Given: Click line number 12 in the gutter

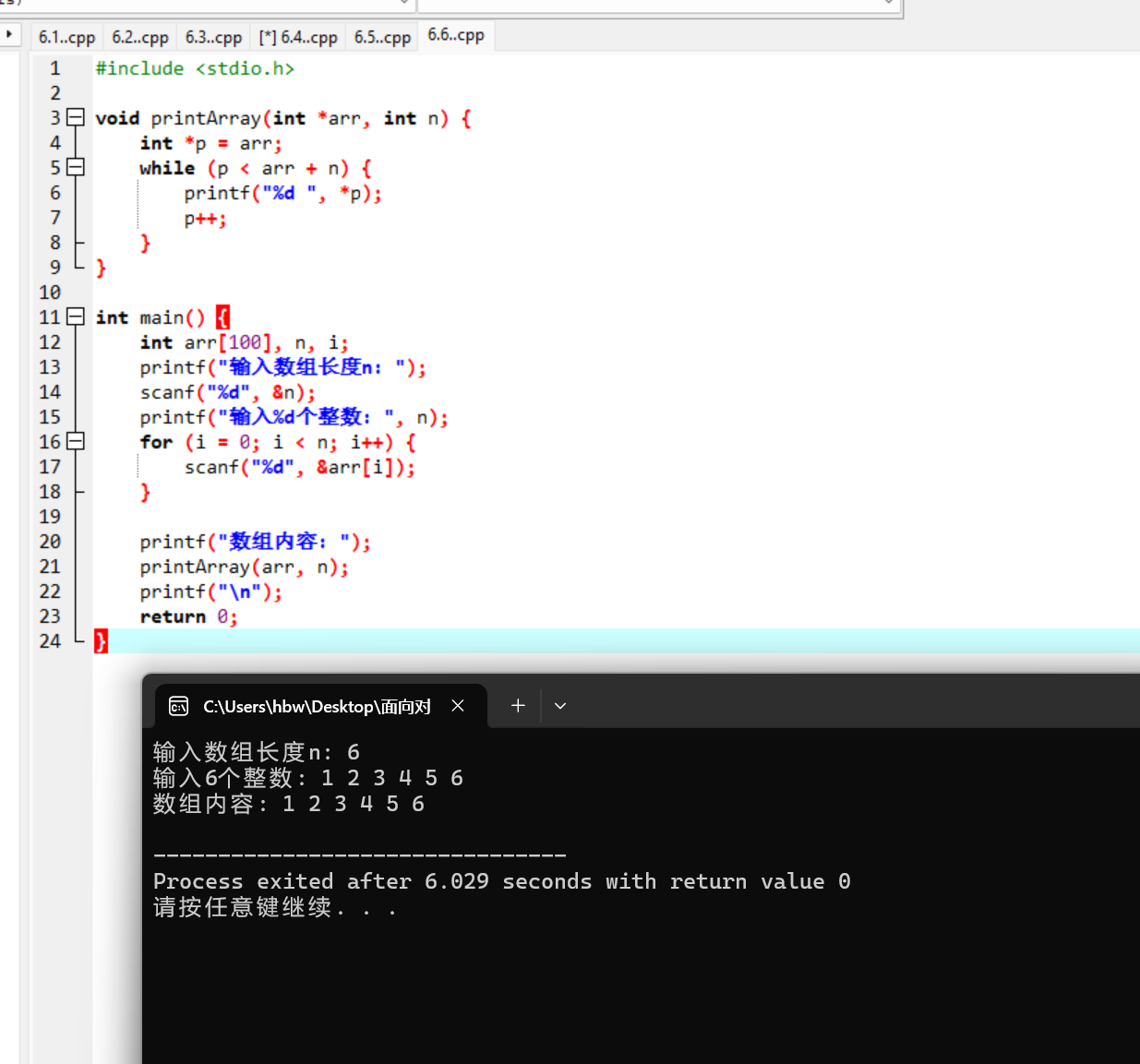Looking at the screenshot, I should (x=50, y=341).
